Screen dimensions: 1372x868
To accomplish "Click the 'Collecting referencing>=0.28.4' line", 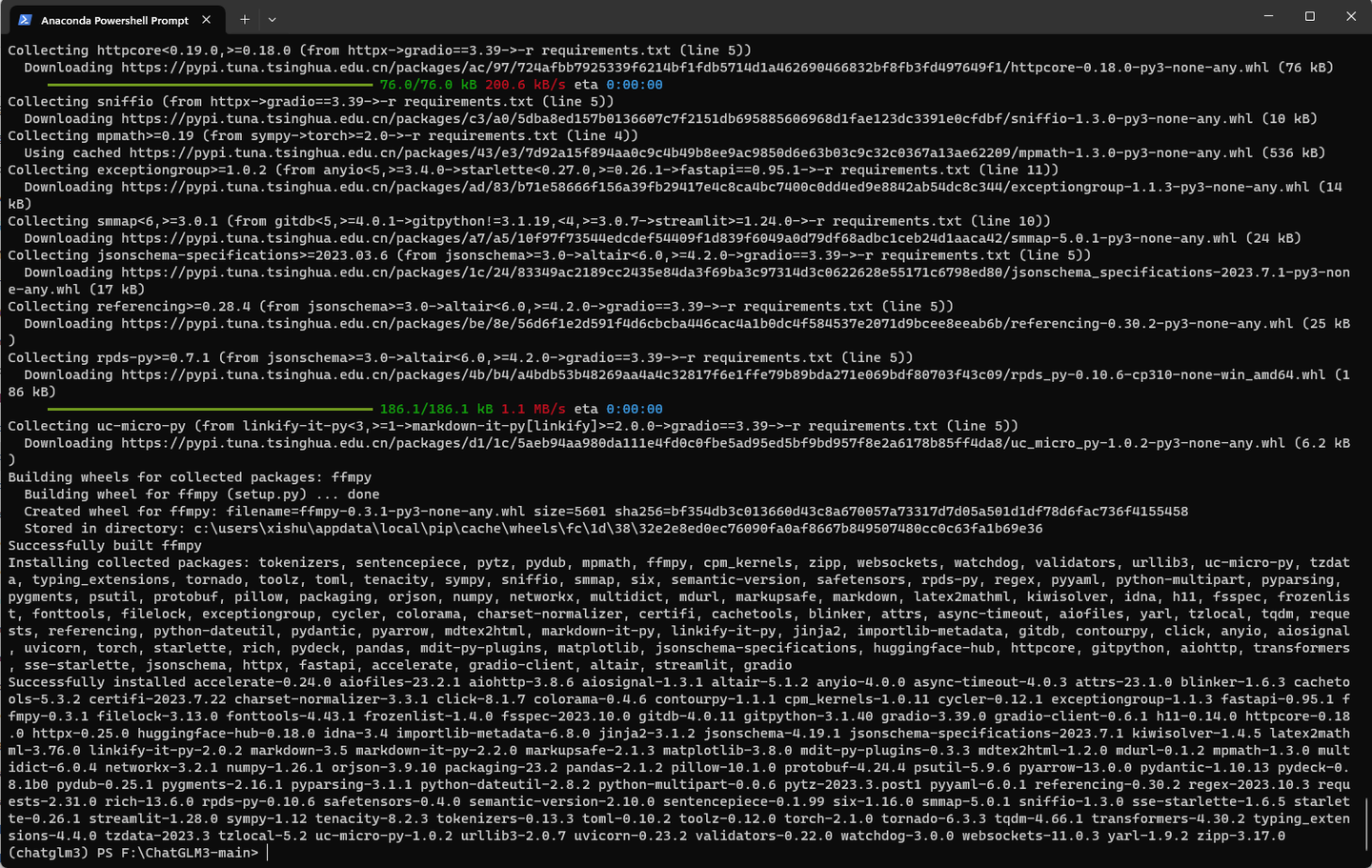I will 481,307.
